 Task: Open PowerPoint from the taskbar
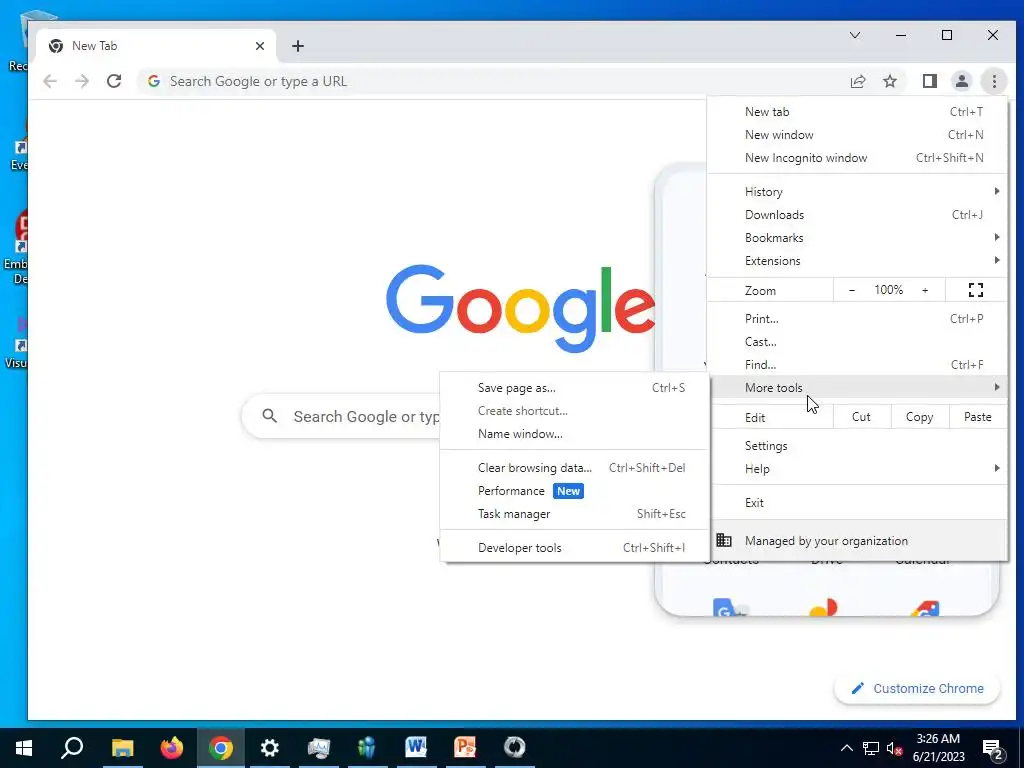(465, 747)
